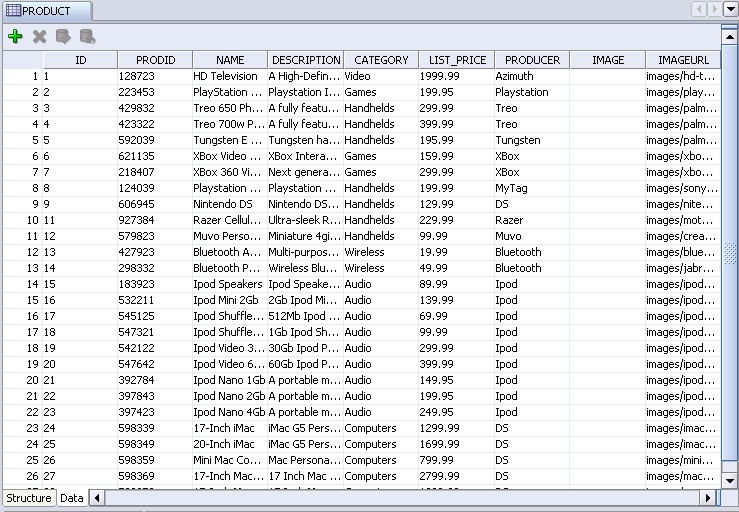Select the 60Gb Ipod P... description cell
The width and height of the screenshot is (739, 512).
tap(306, 364)
